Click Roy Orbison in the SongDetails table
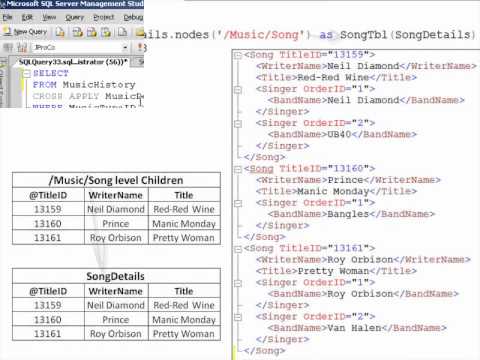 click(x=116, y=334)
